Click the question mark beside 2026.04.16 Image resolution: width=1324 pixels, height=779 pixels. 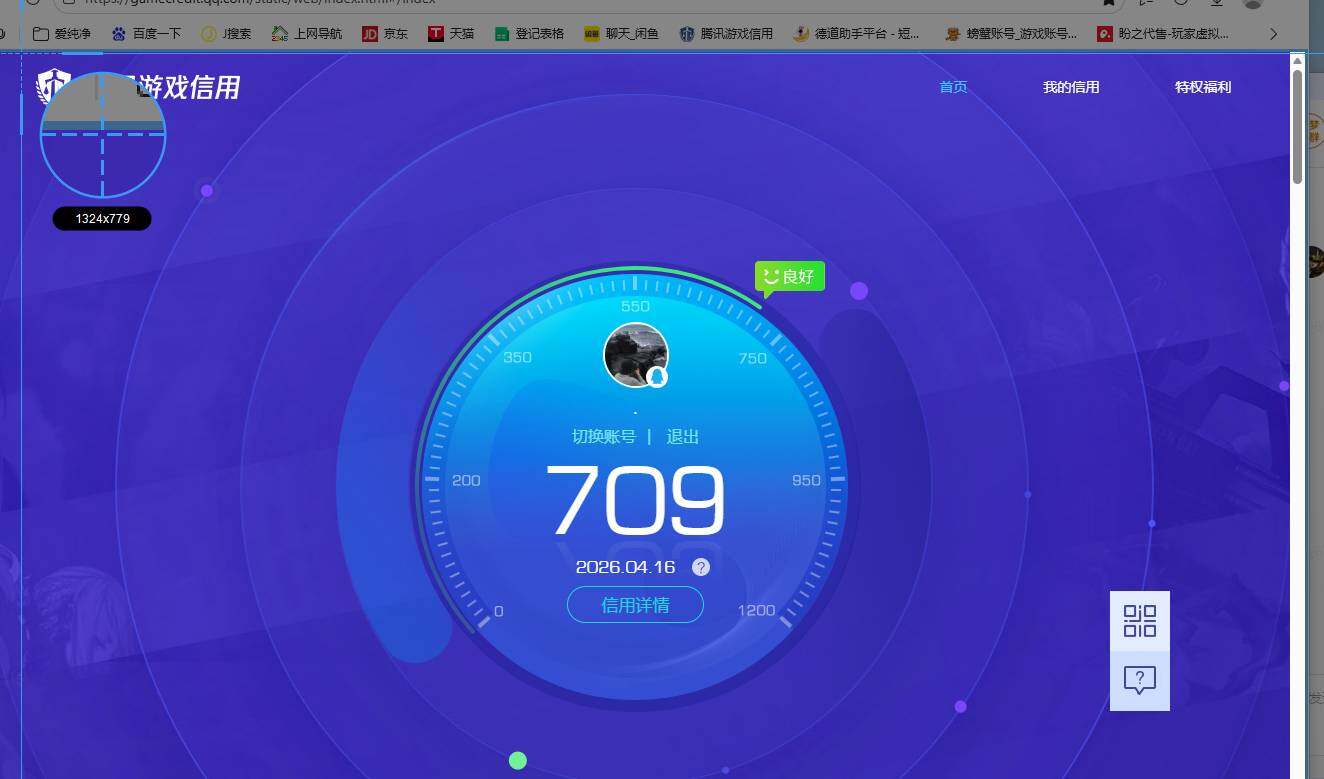click(701, 567)
